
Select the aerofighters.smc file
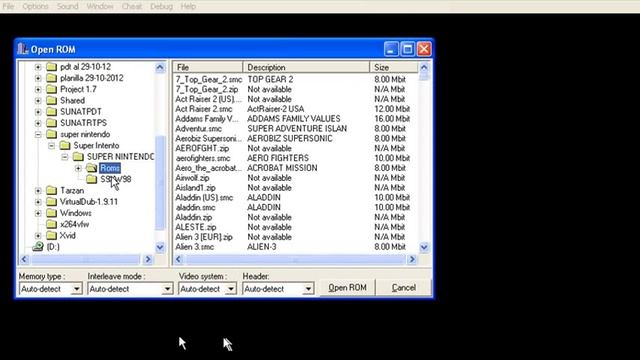[203, 158]
